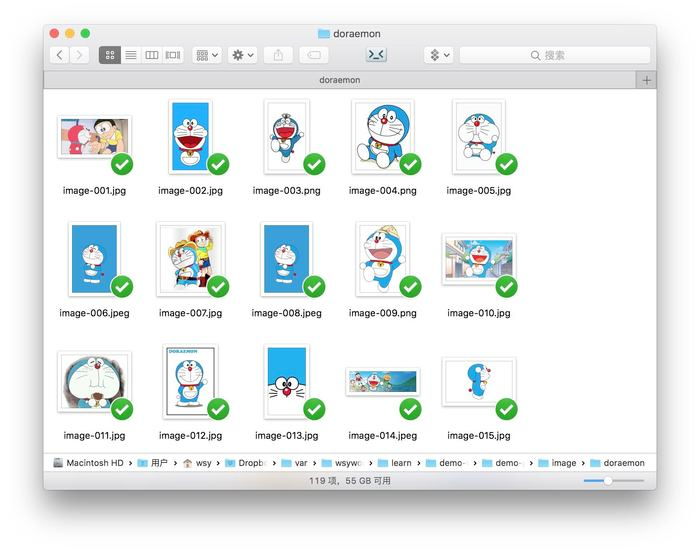Focus the search field
The image size is (700, 552).
[555, 55]
